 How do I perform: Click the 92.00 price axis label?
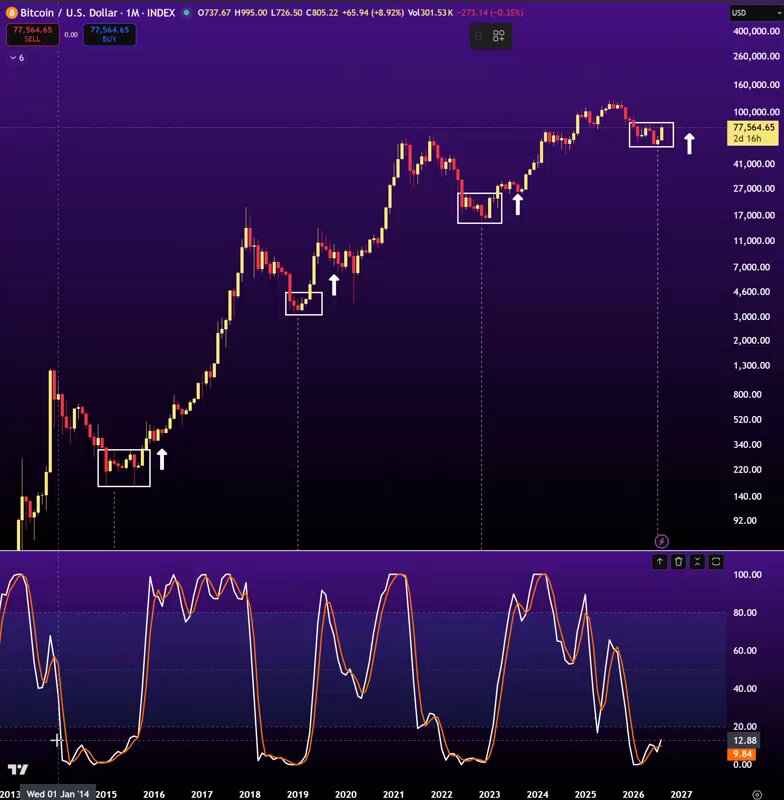pyautogui.click(x=745, y=520)
